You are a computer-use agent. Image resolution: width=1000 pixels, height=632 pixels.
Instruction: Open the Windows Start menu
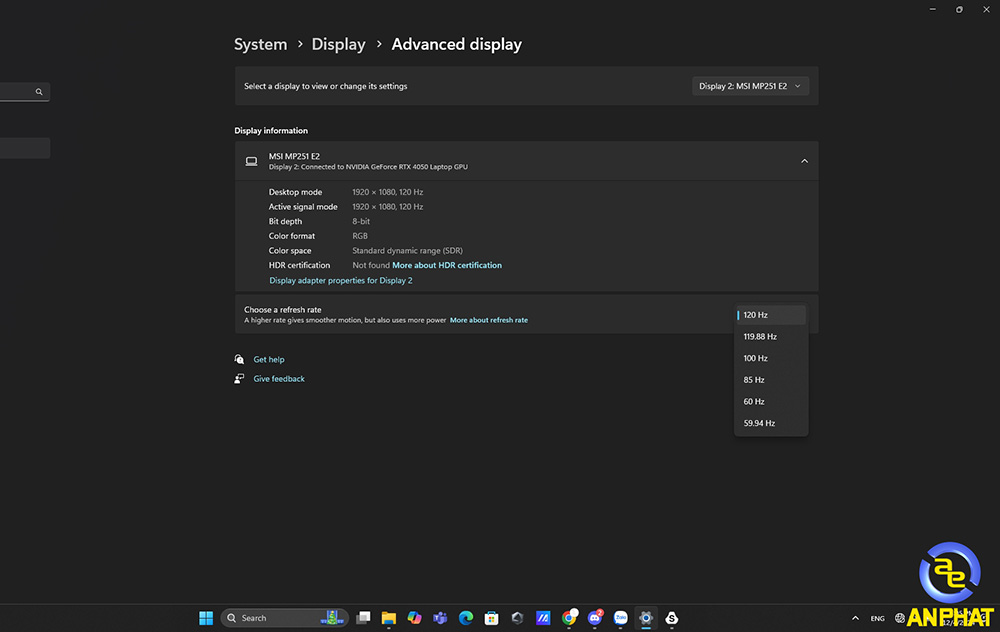coord(206,617)
